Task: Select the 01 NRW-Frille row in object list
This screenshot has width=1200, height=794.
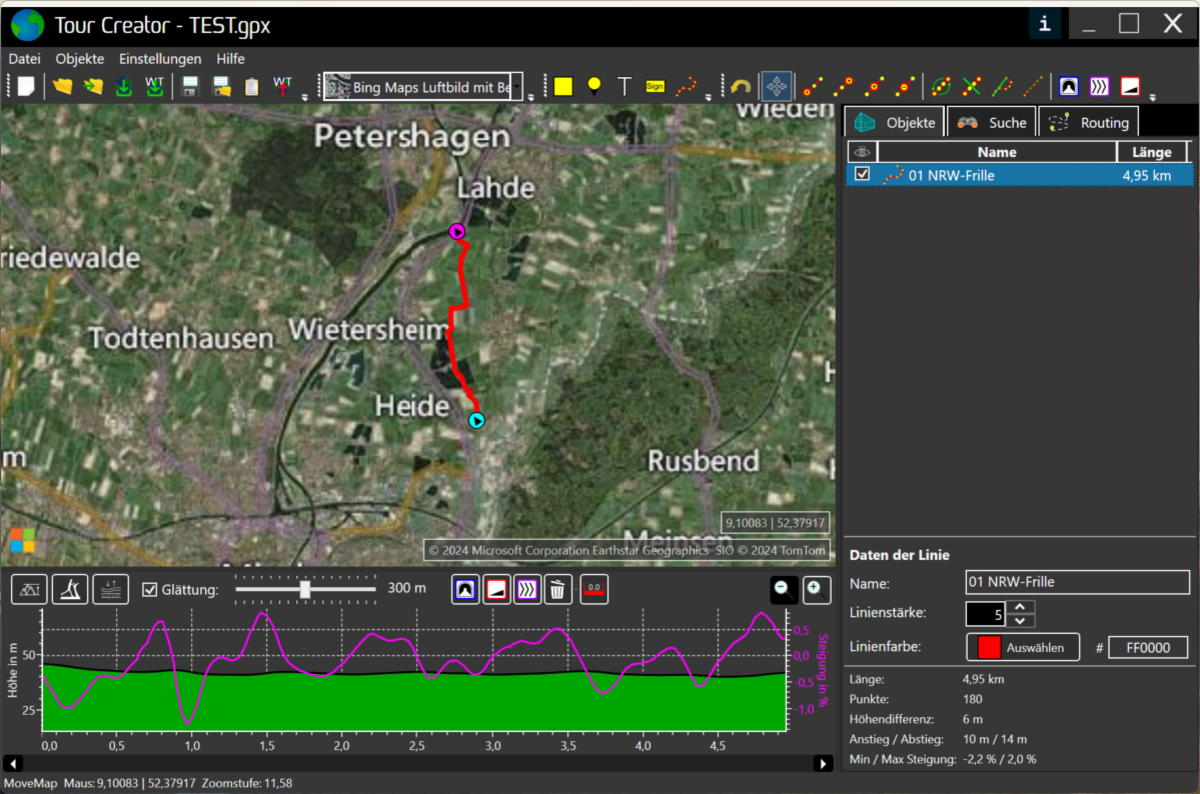Action: (x=1020, y=175)
